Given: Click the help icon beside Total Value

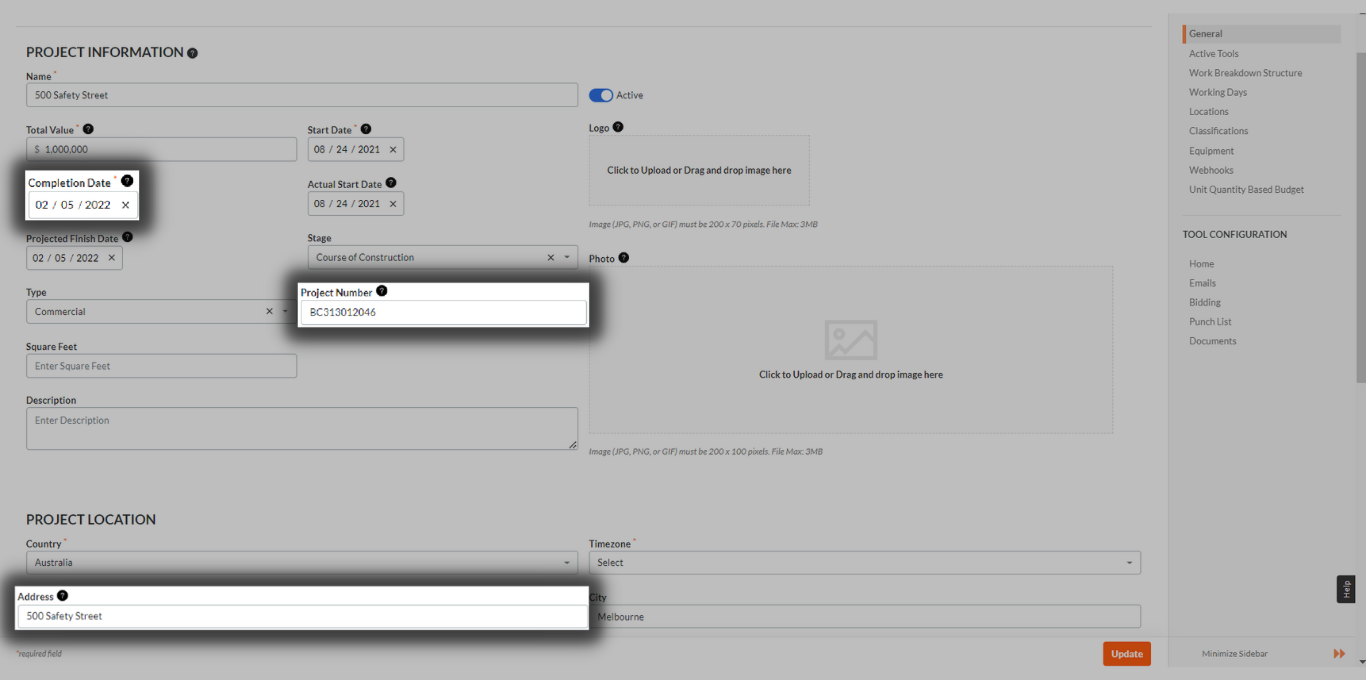Looking at the screenshot, I should point(88,128).
